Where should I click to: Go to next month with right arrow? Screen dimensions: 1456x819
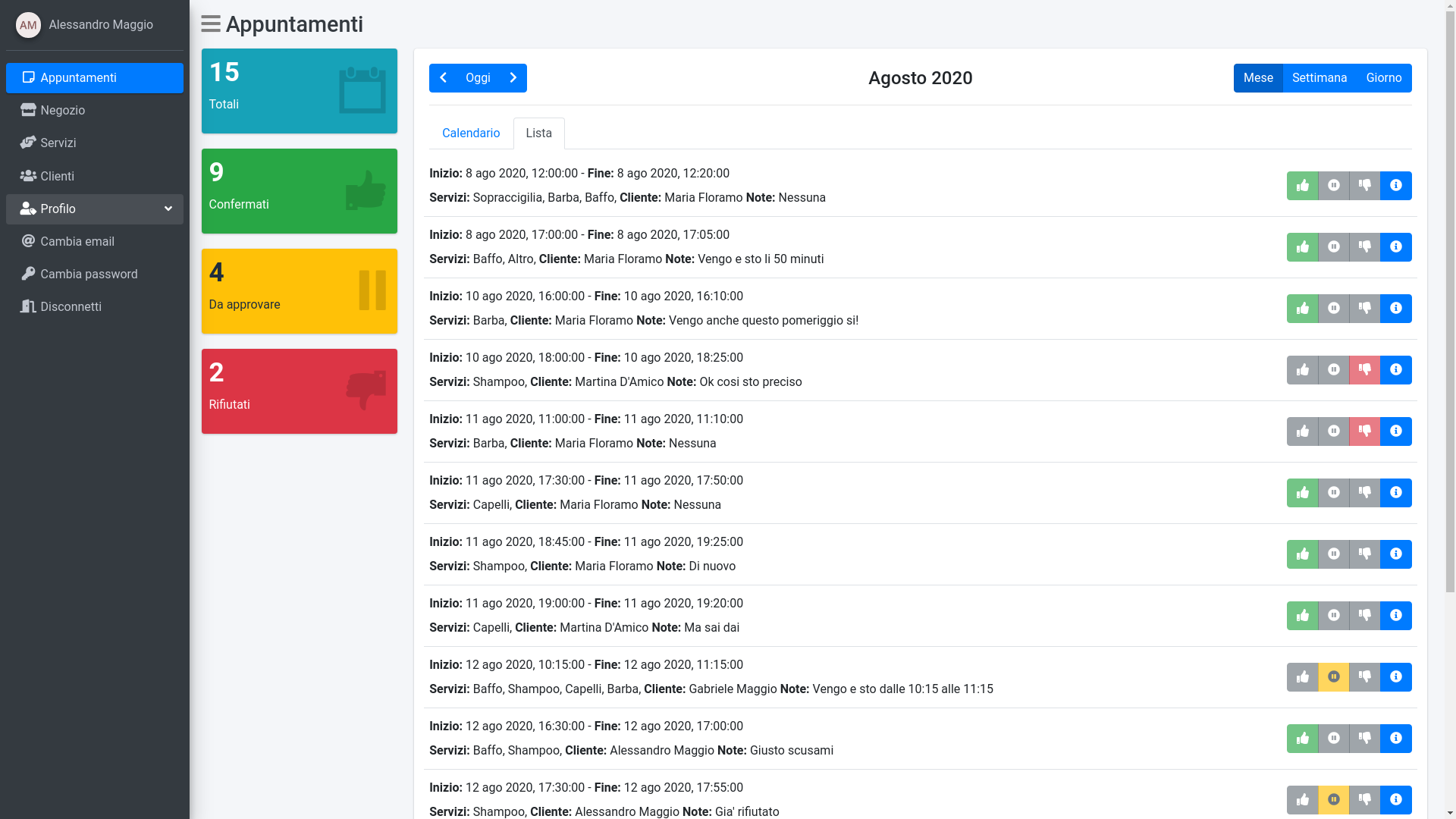513,78
